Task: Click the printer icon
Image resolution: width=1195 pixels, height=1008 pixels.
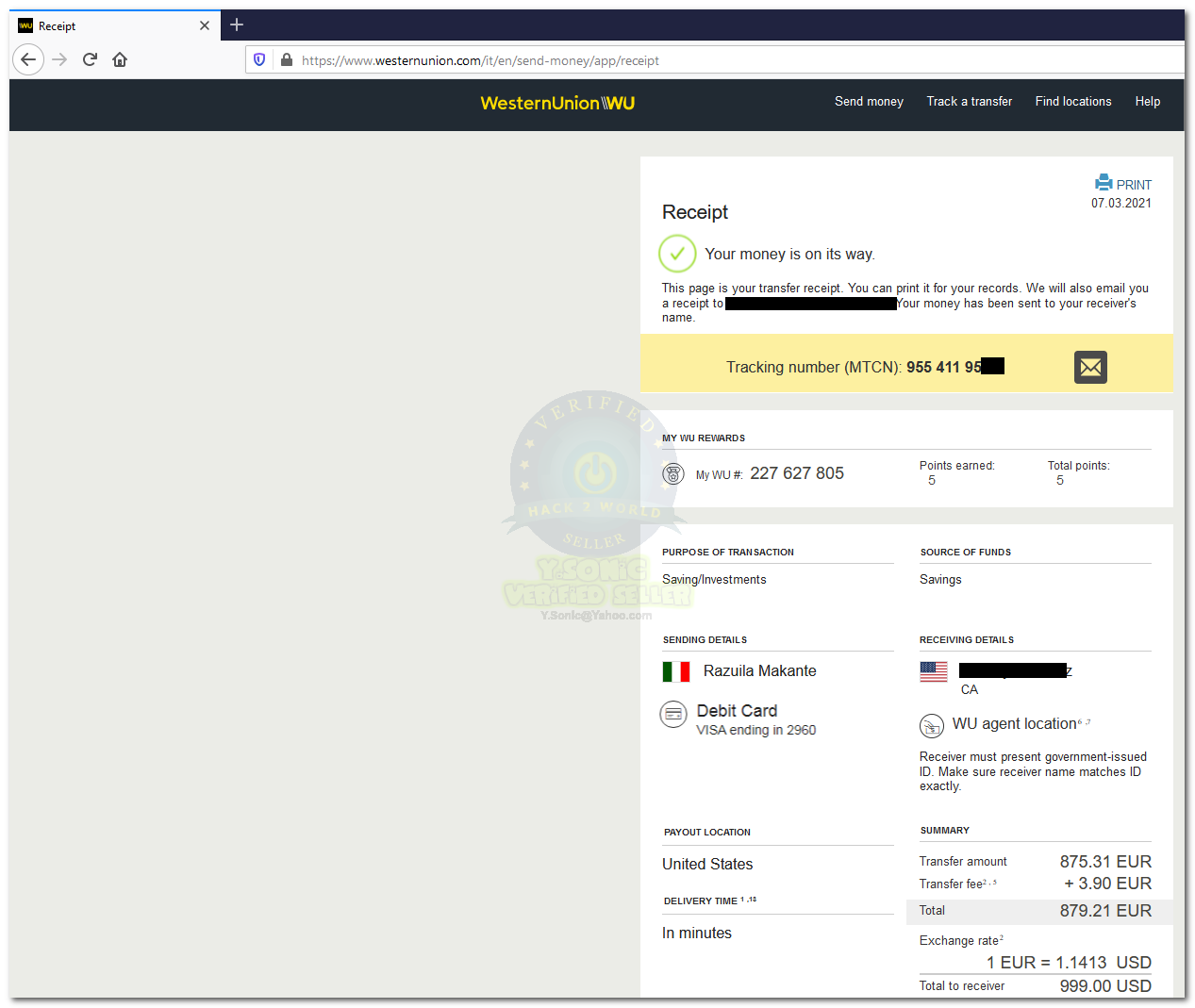Action: click(x=1104, y=183)
